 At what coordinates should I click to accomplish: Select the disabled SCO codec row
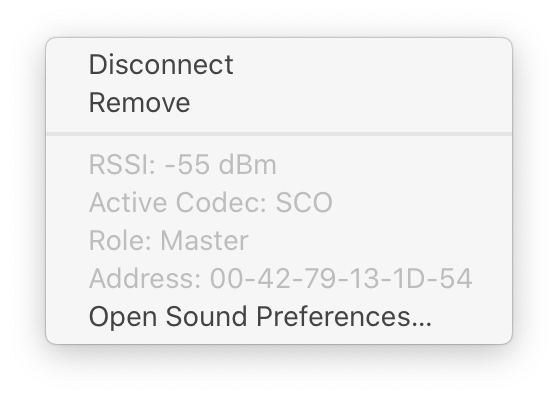coord(279,203)
